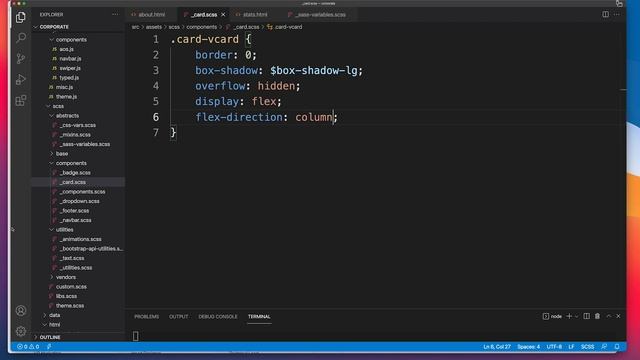Change language mode SCSS
The width and height of the screenshot is (640, 360).
coord(587,347)
